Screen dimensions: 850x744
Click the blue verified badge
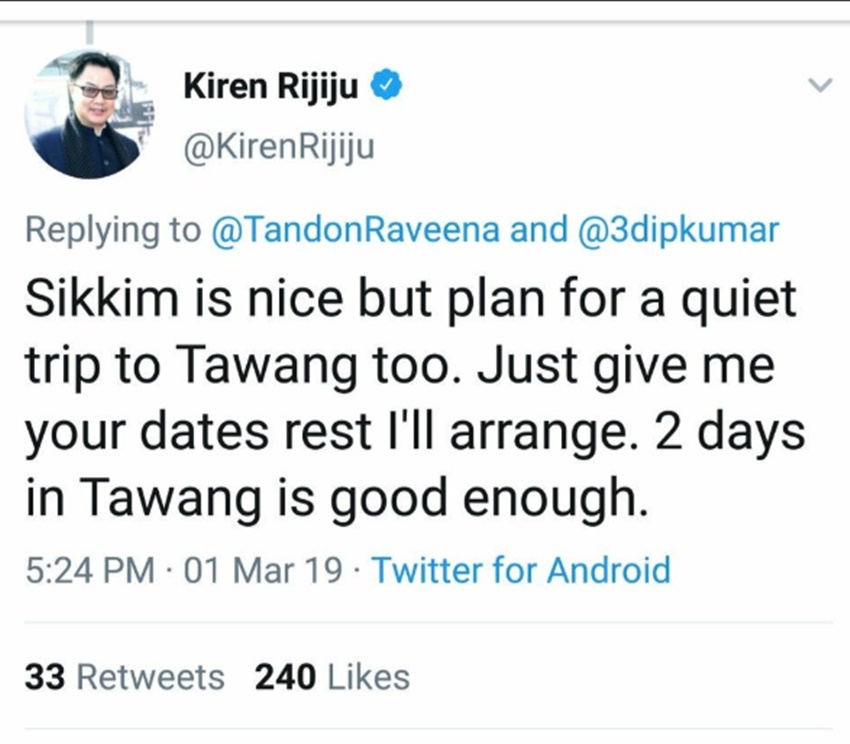click(x=386, y=85)
